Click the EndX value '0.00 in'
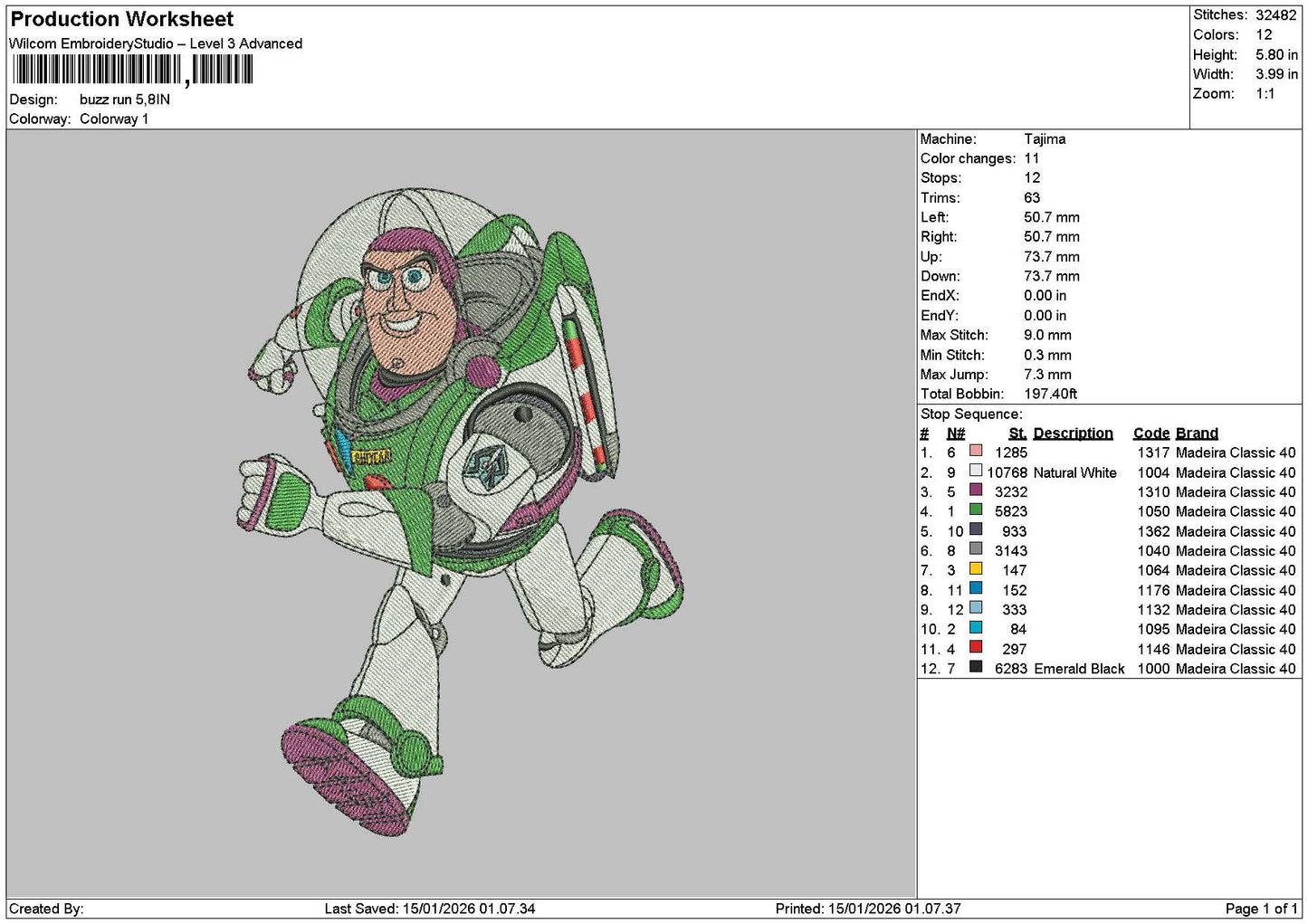The height and width of the screenshot is (924, 1308). click(x=1045, y=296)
